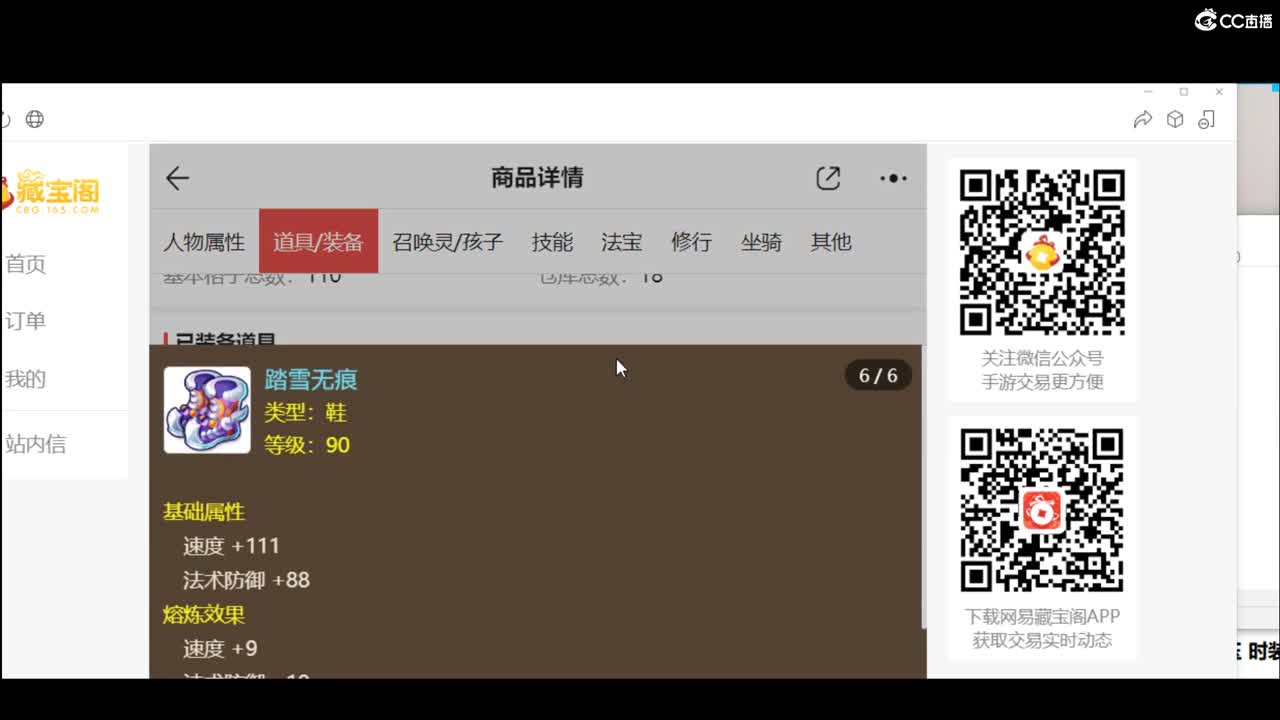
Task: Go to 首页 in the sidebar
Action: [26, 264]
